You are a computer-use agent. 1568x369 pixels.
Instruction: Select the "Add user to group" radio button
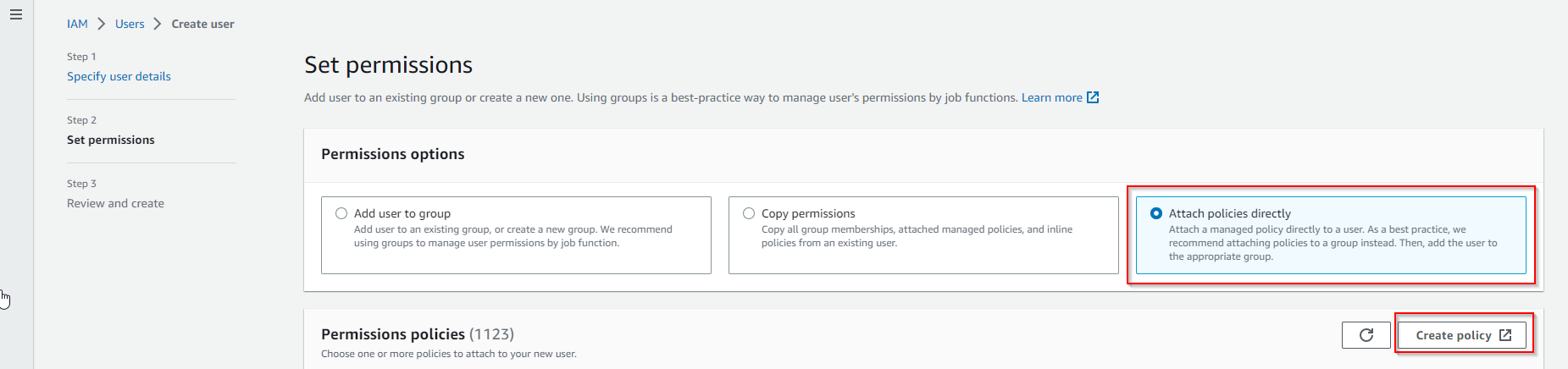click(x=341, y=213)
